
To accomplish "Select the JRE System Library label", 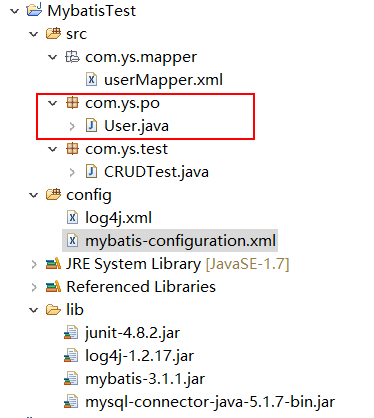I will click(133, 264).
